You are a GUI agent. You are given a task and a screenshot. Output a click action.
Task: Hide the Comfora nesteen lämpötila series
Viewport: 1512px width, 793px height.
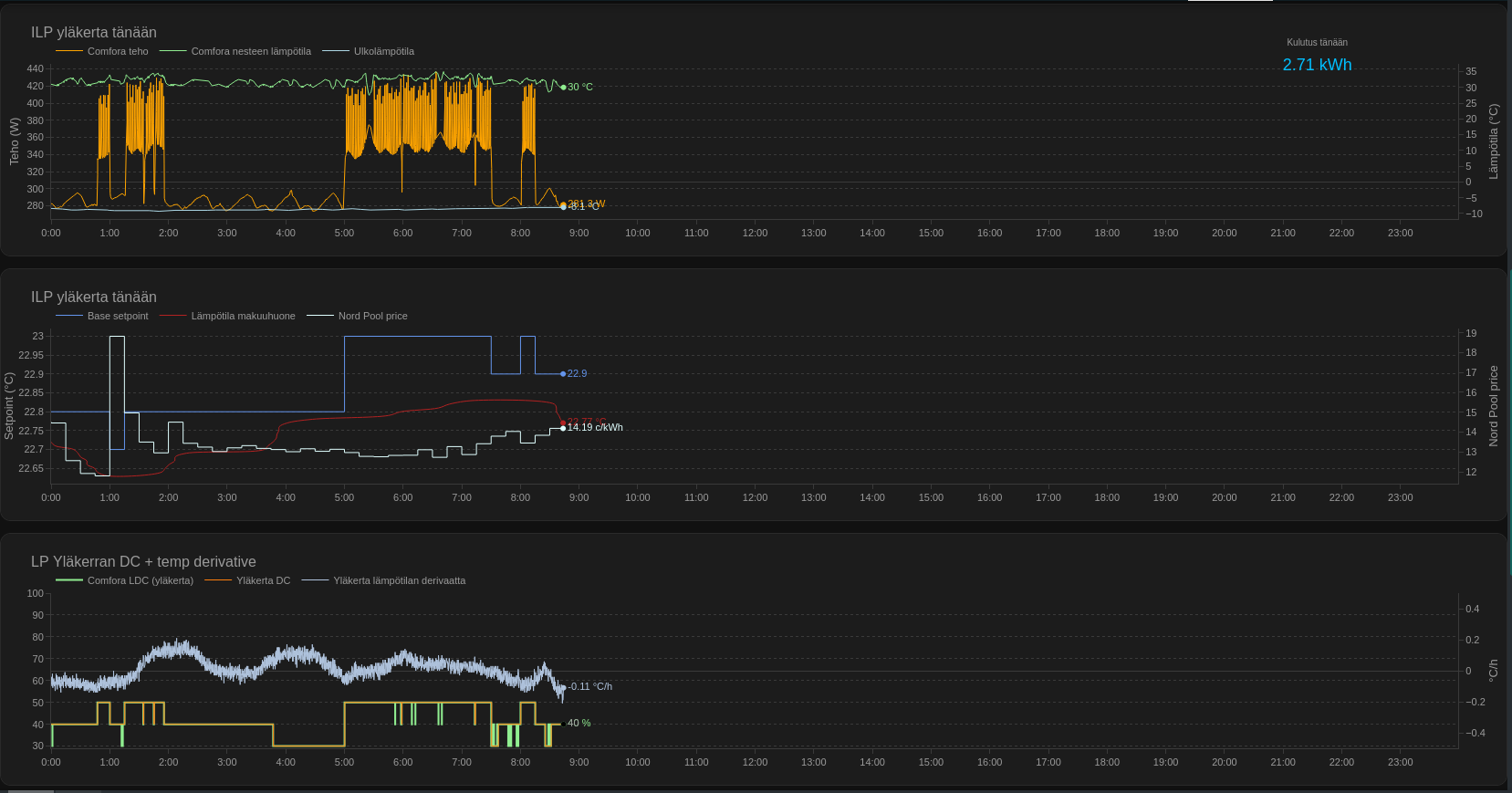click(250, 51)
